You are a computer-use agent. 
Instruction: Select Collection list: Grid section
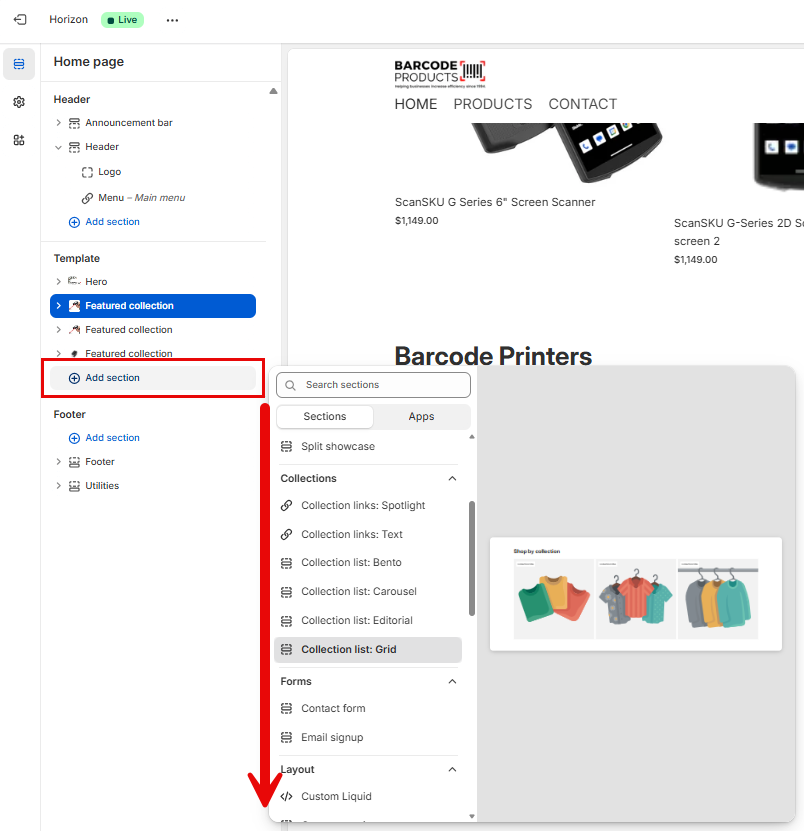(x=368, y=650)
